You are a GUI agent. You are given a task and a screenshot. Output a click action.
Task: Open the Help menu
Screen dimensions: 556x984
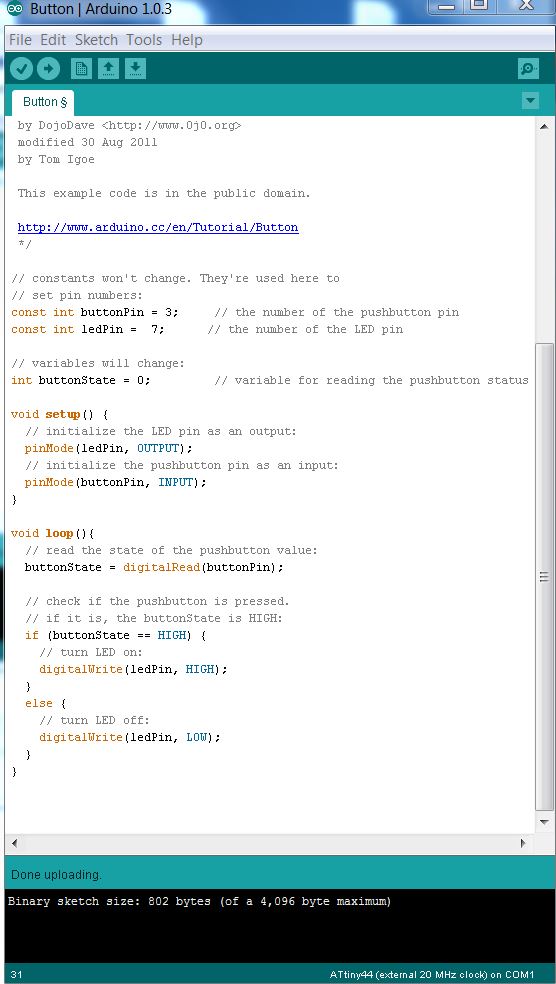pos(186,40)
